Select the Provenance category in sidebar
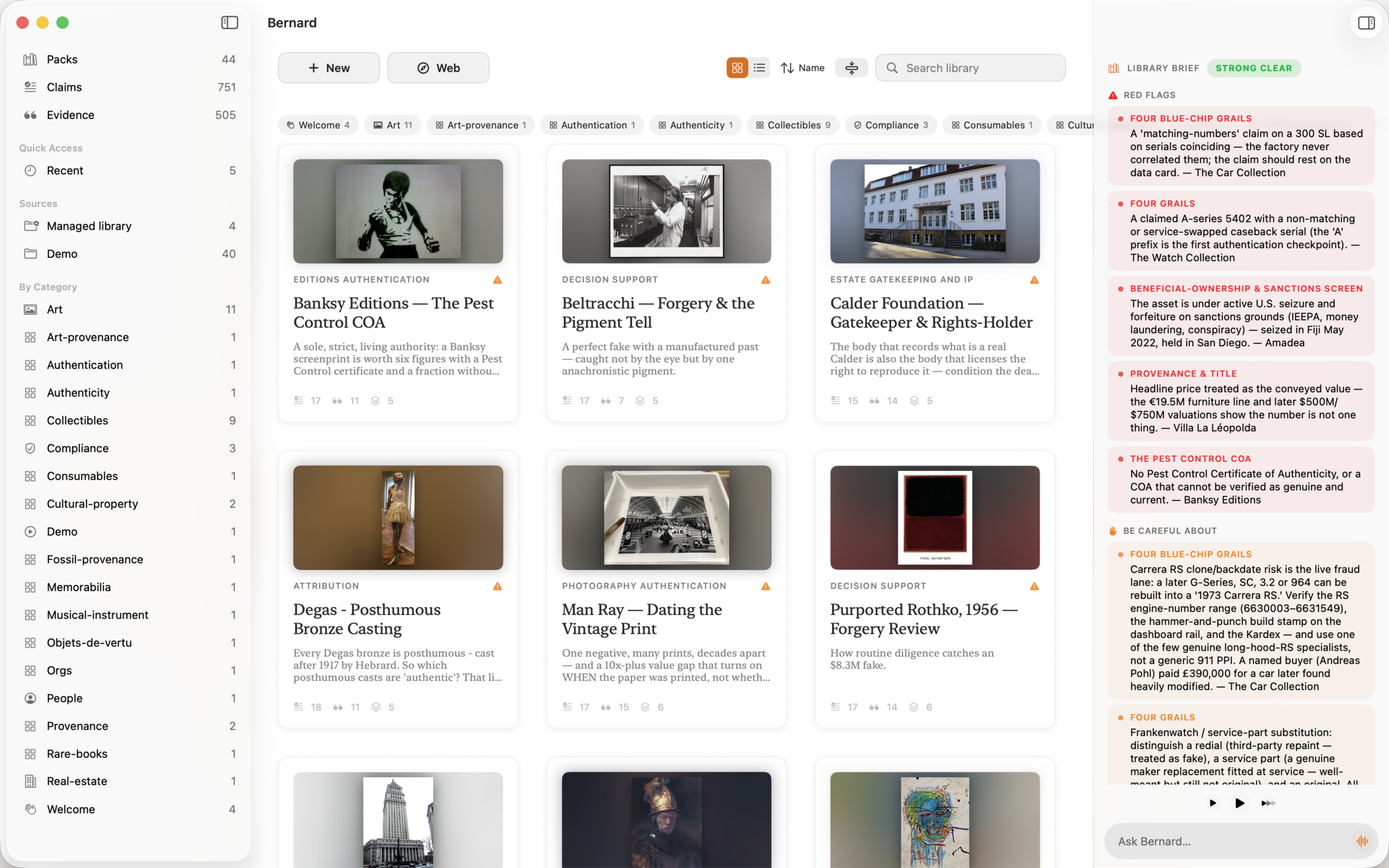The image size is (1389, 868). 129,726
